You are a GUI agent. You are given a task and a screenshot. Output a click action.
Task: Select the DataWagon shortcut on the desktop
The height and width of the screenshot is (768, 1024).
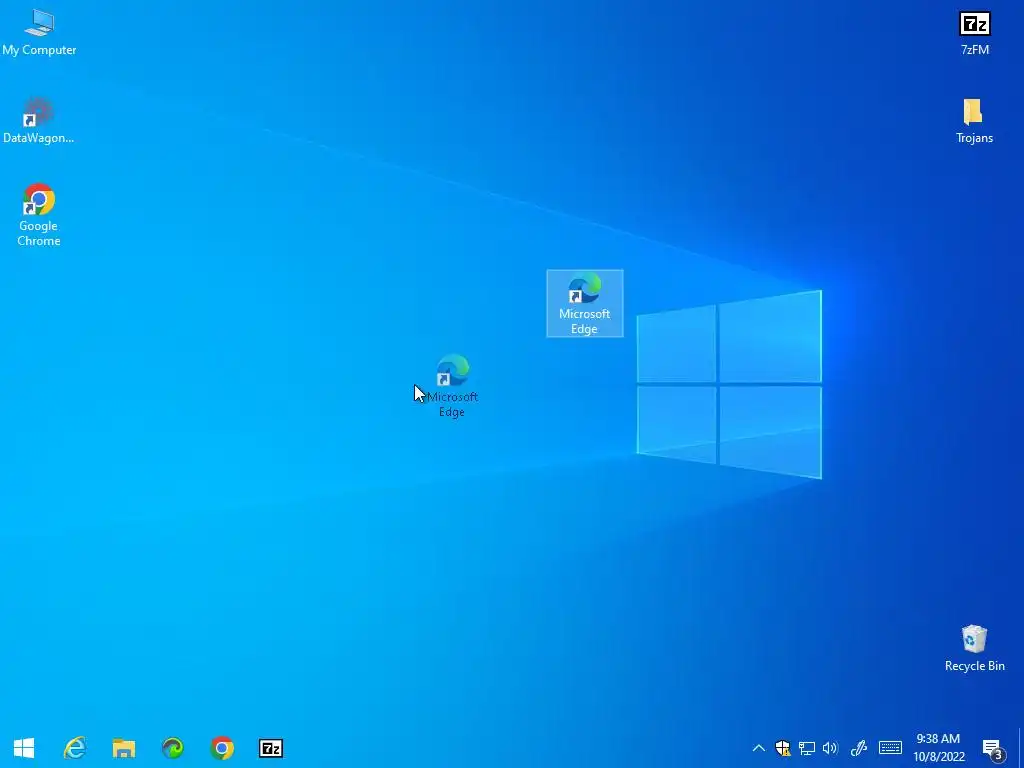[38, 121]
